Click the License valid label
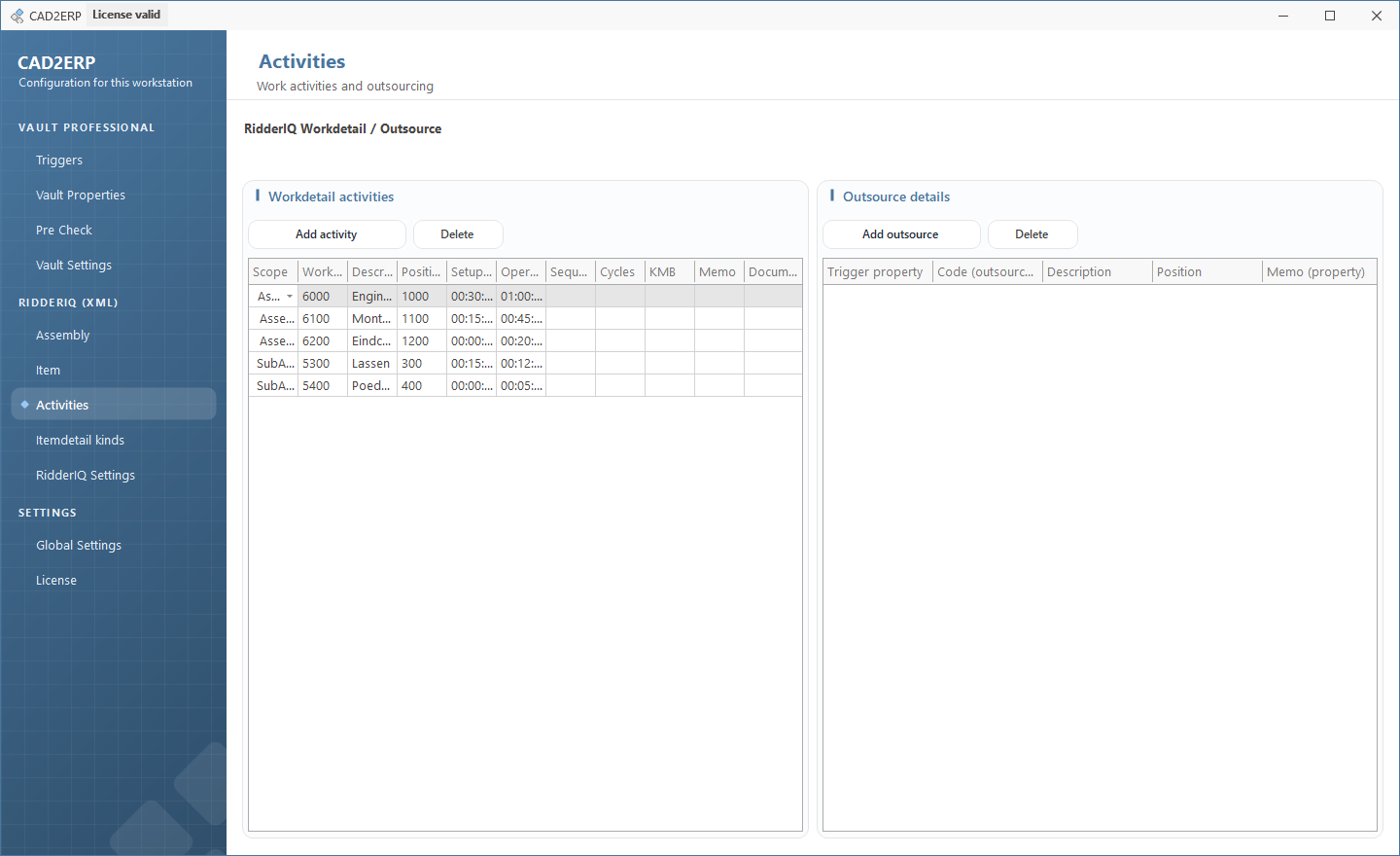Screen dimensions: 1400x856 pos(126,15)
